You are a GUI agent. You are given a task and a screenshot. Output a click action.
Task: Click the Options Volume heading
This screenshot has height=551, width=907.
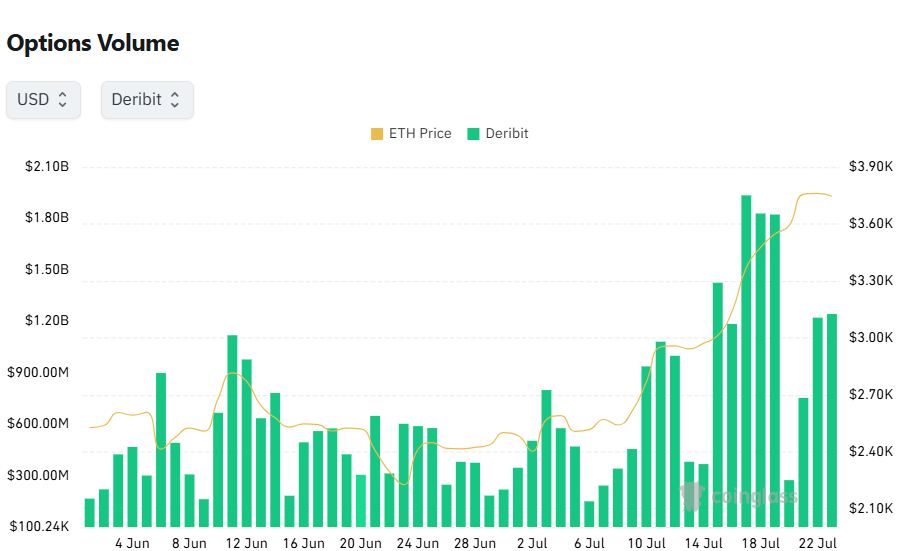click(x=93, y=43)
